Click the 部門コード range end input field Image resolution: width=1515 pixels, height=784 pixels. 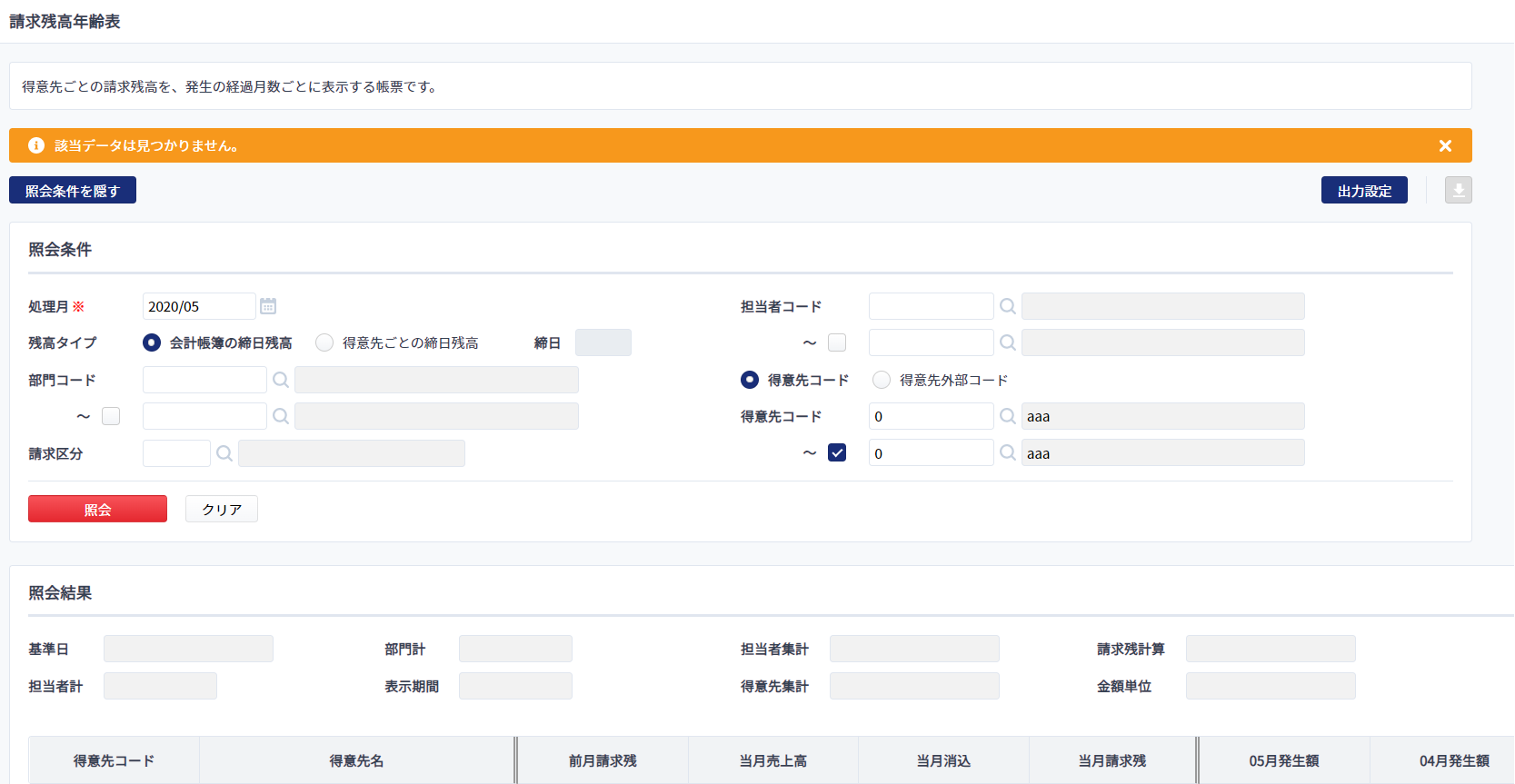click(204, 416)
